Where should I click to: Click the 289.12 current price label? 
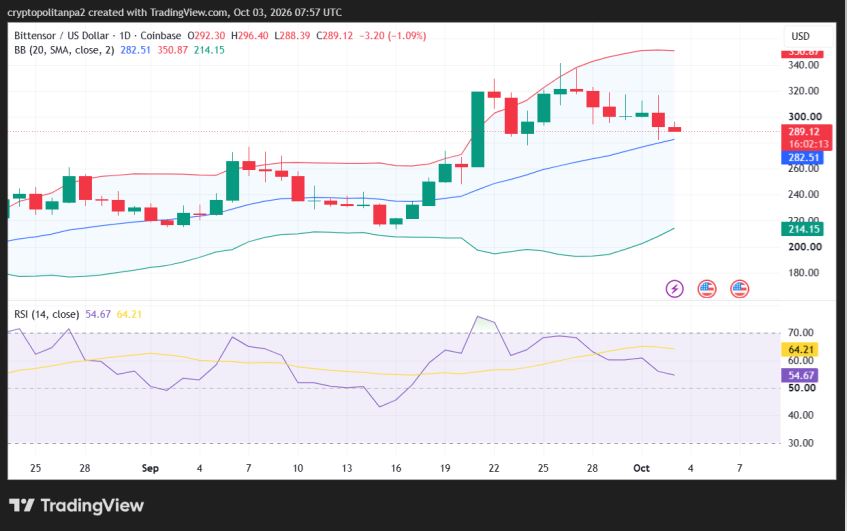coord(804,131)
